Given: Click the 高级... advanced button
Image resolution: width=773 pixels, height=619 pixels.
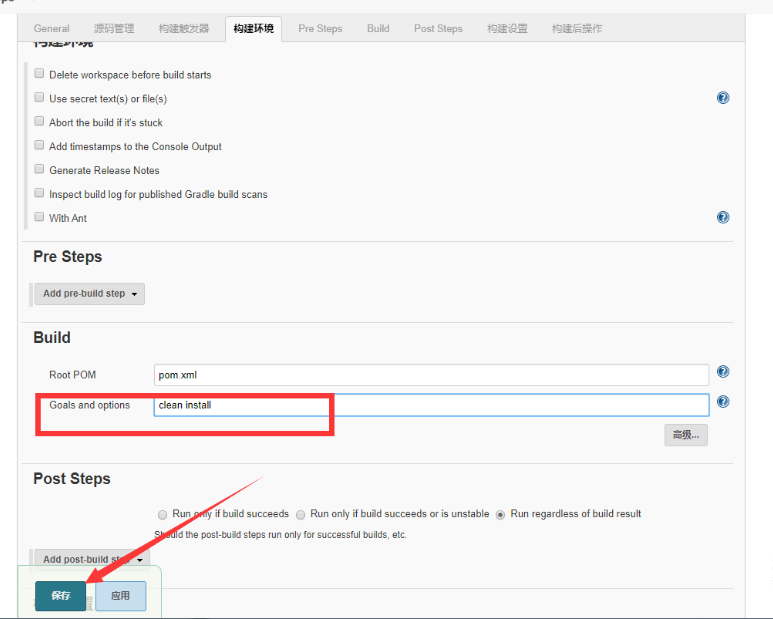Looking at the screenshot, I should (686, 435).
